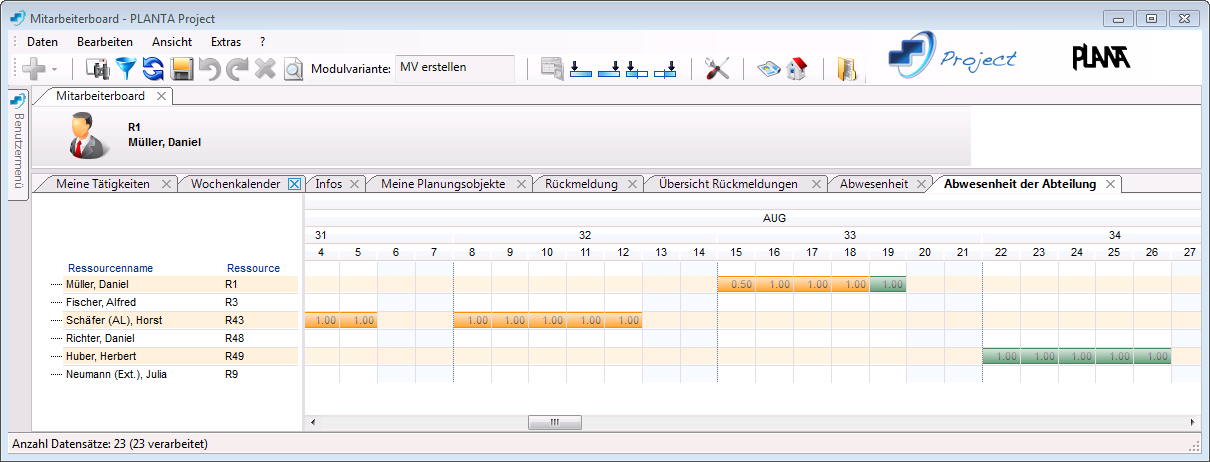The height and width of the screenshot is (462, 1210).
Task: Click the house home icon in toolbar
Action: point(797,68)
